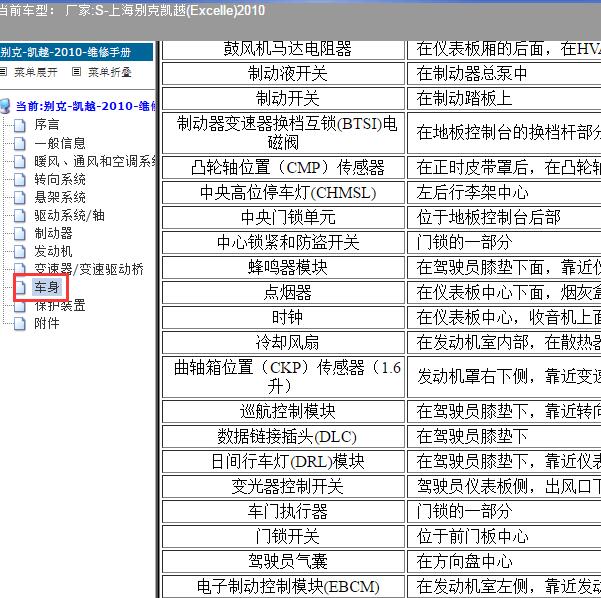Click the 门锁开关 cell
601x598 pixels.
[283, 536]
